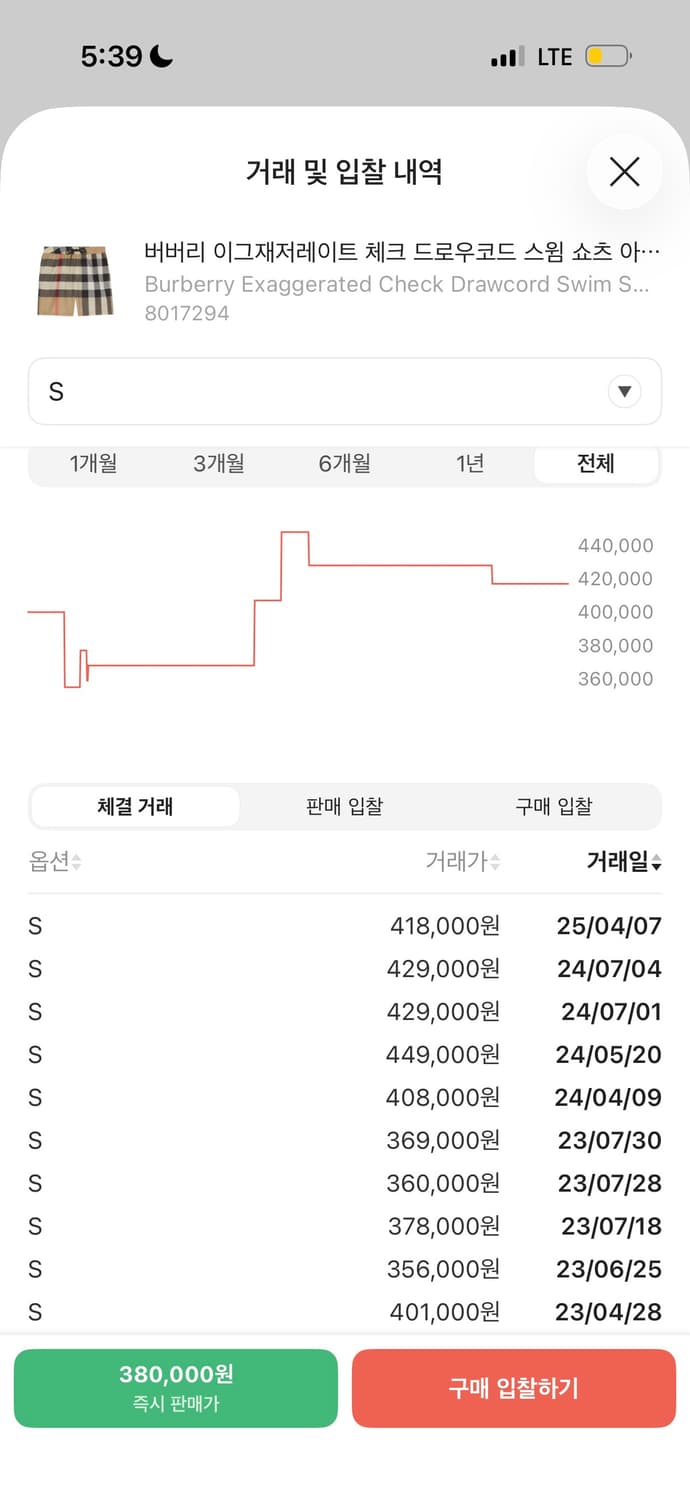Enable the 1년 chart range
This screenshot has width=690, height=1500.
tap(469, 463)
